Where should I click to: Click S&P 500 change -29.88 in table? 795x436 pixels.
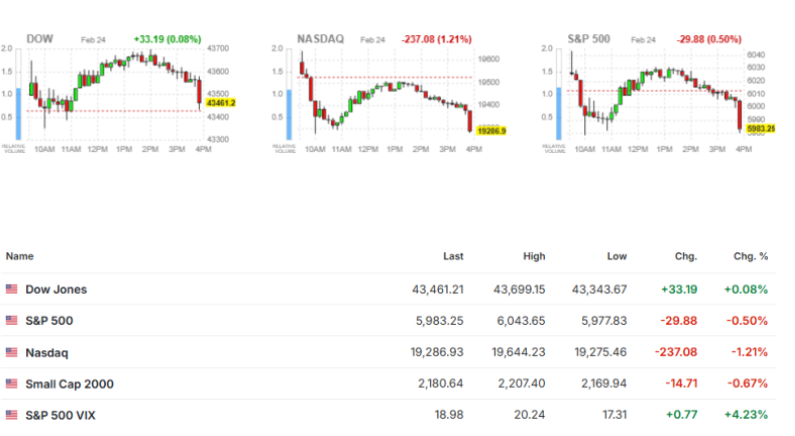point(678,321)
